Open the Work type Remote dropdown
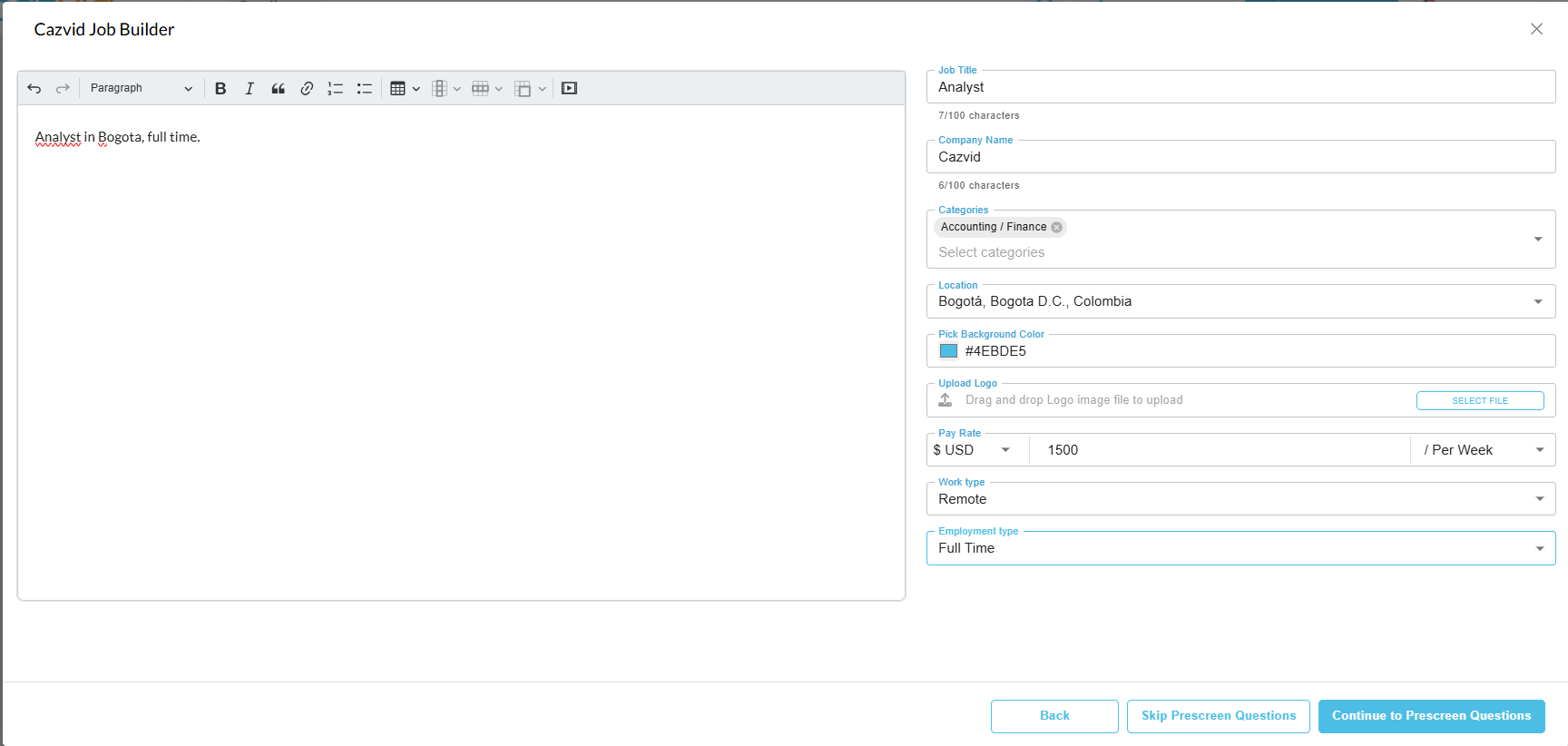The width and height of the screenshot is (1568, 746). tap(1240, 499)
